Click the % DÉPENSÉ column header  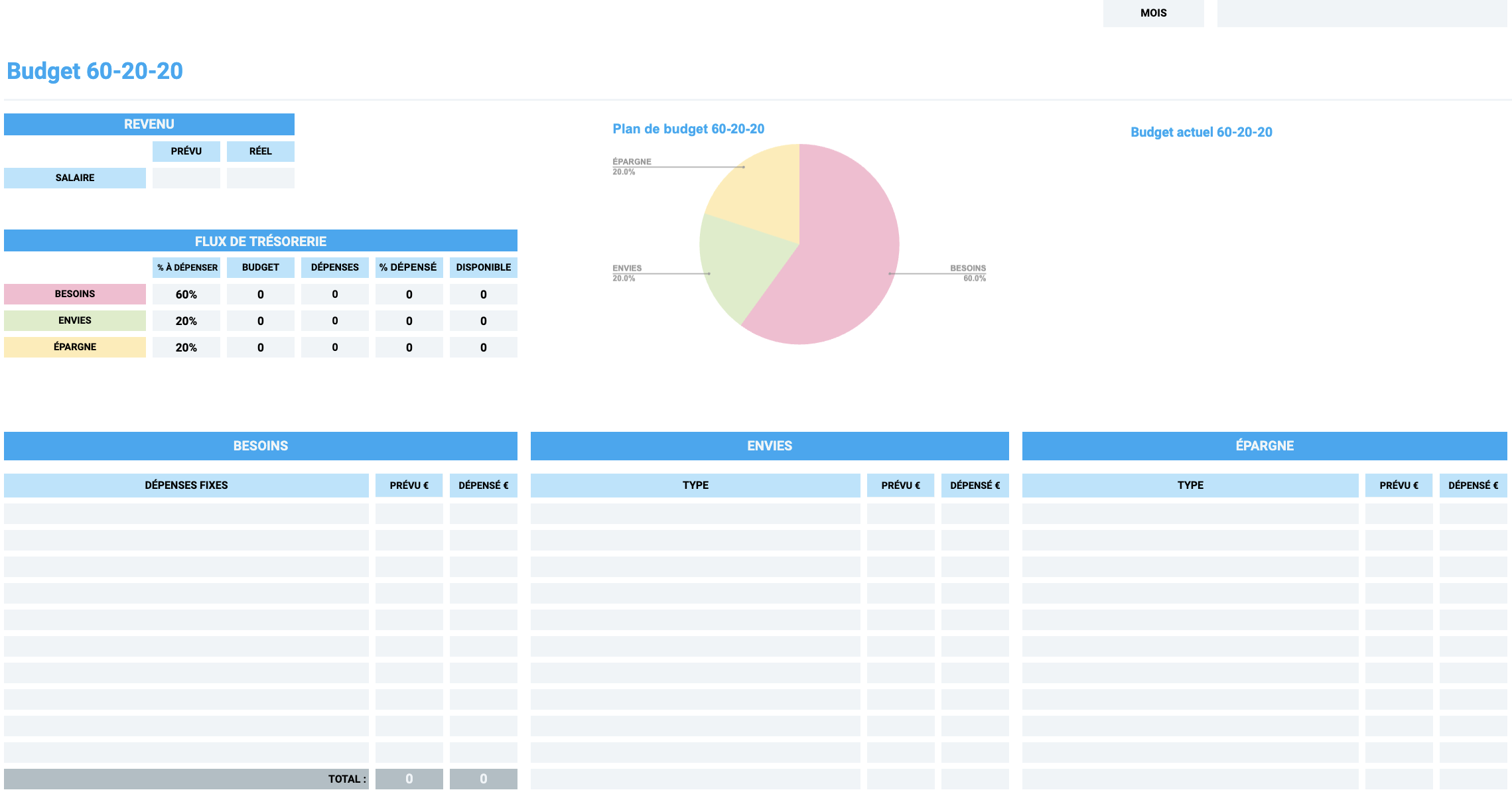tap(409, 267)
